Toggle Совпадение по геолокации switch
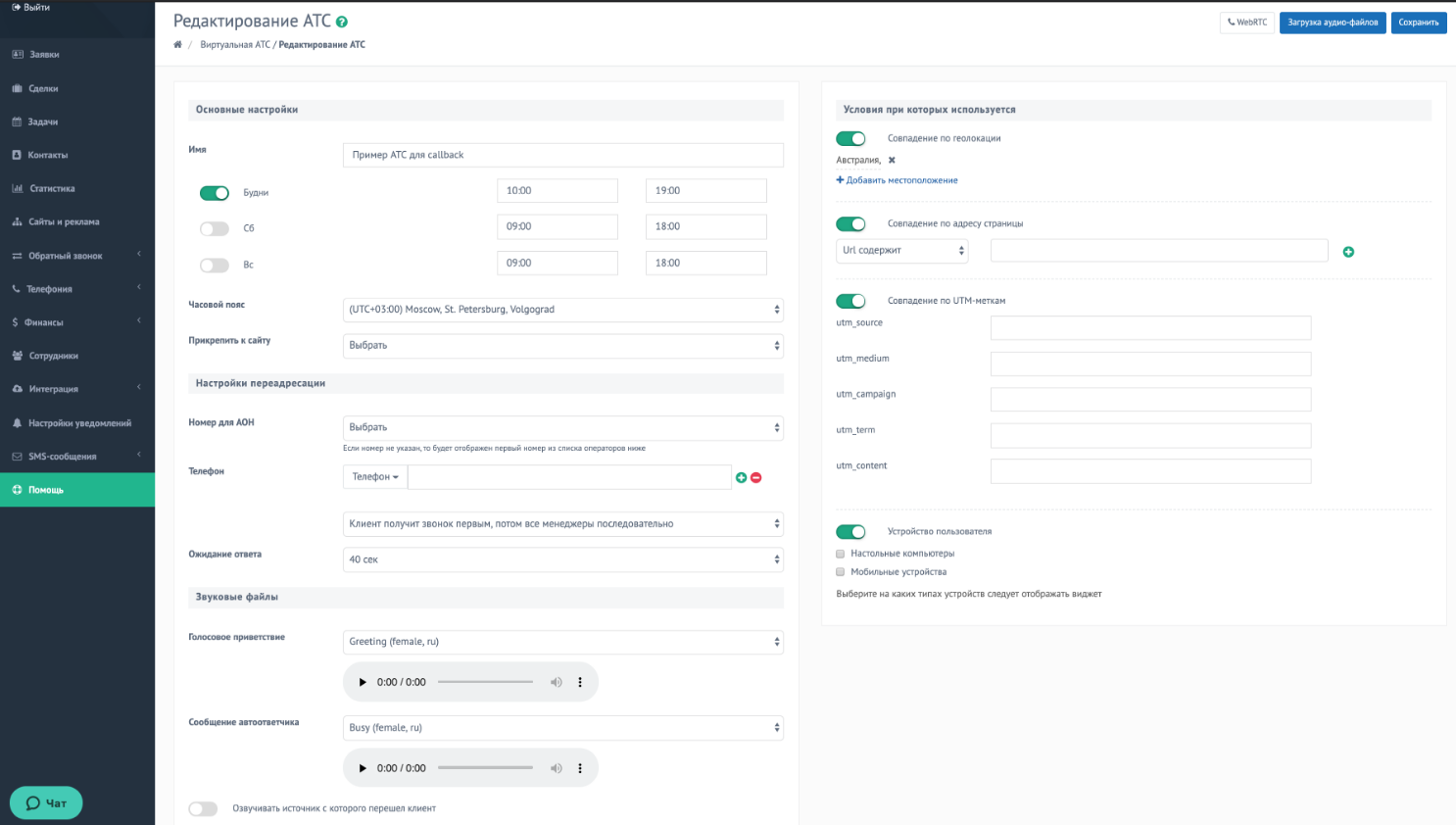This screenshot has width=1456, height=825. 850,139
